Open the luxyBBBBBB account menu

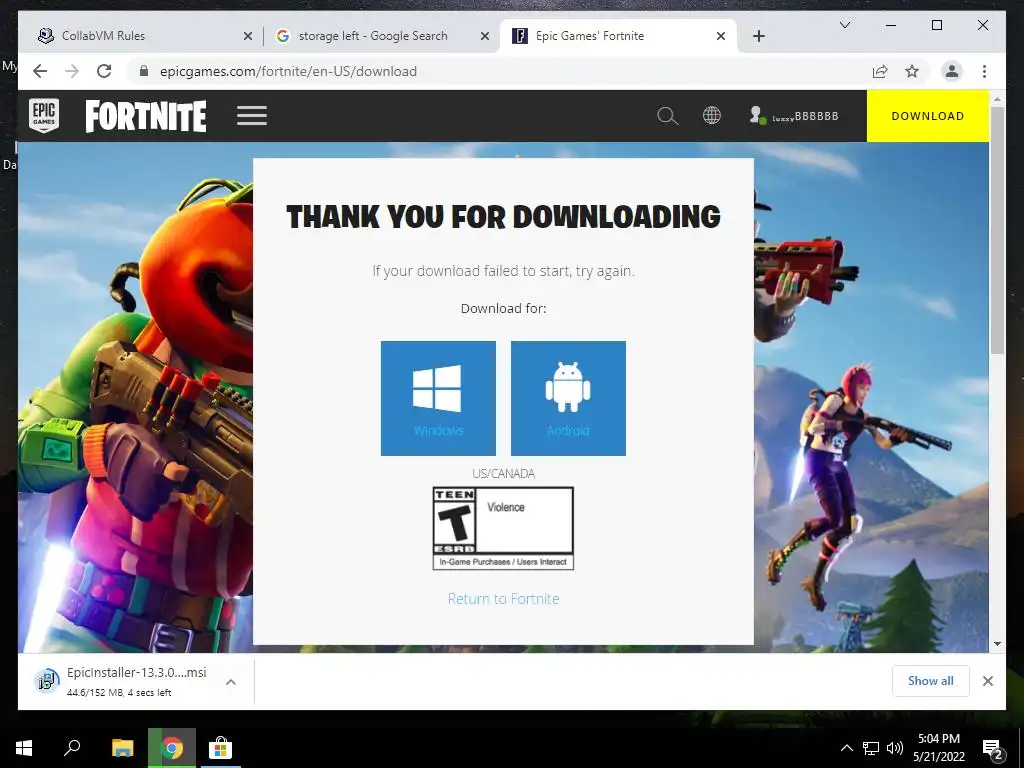click(793, 116)
